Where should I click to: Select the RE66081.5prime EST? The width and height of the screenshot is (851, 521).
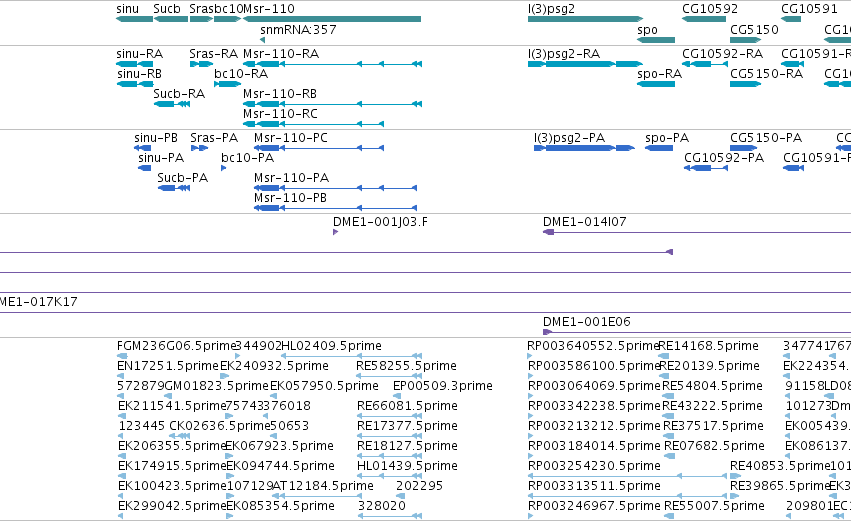pos(390,416)
